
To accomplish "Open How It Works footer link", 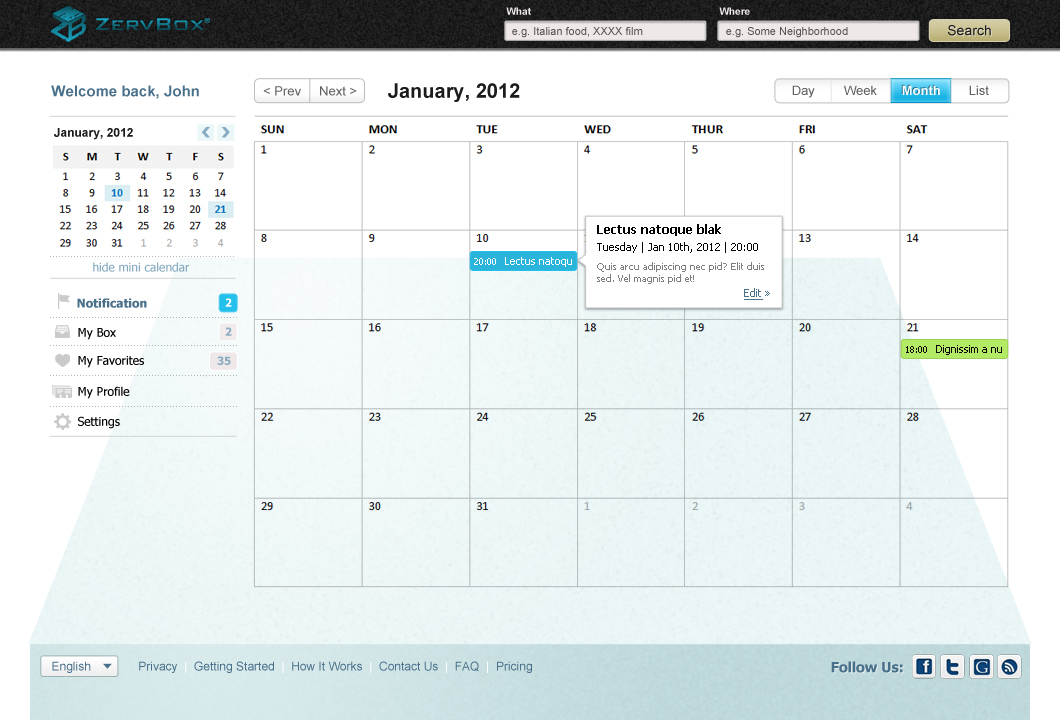I will coord(327,667).
